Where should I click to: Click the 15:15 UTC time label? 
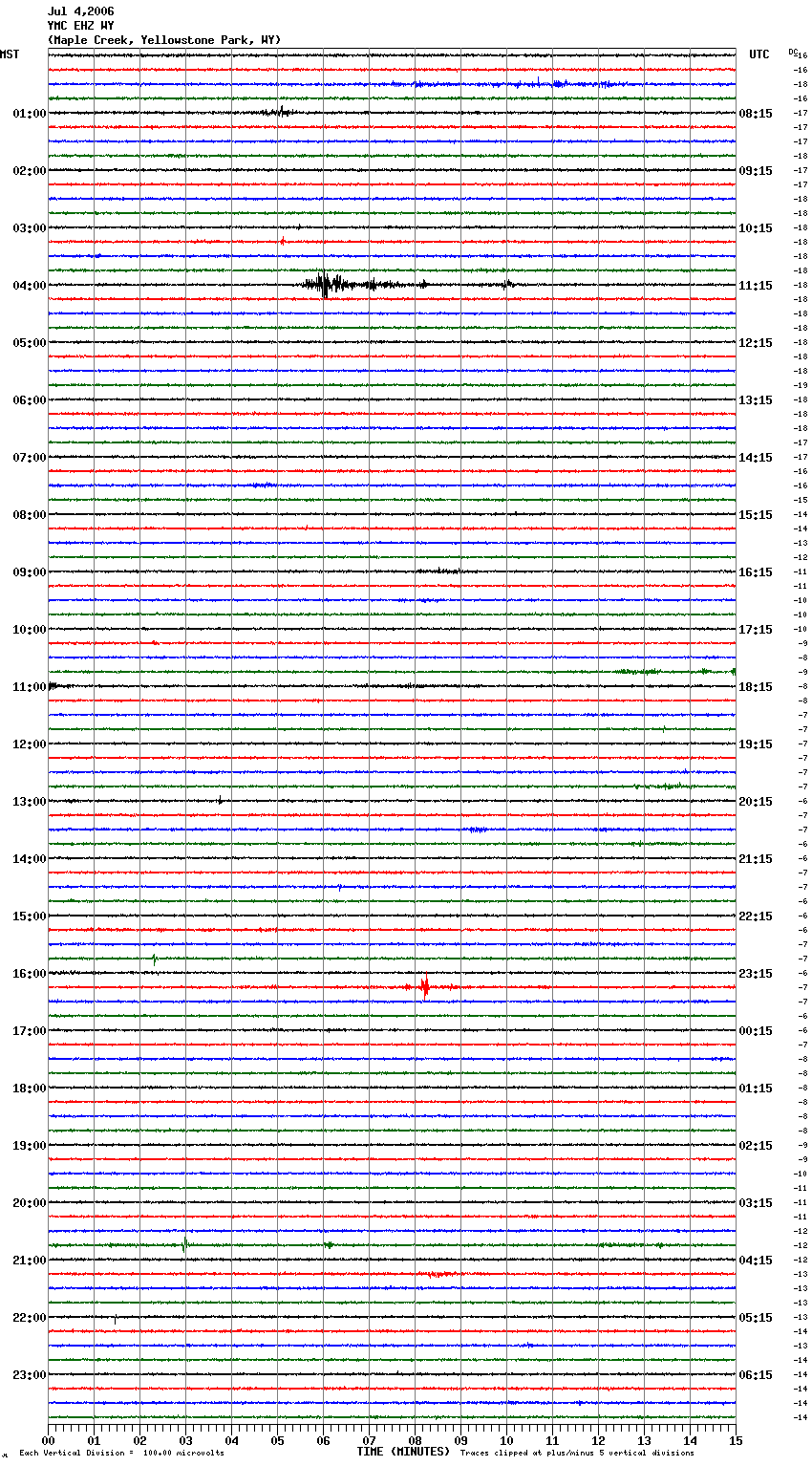[x=756, y=515]
